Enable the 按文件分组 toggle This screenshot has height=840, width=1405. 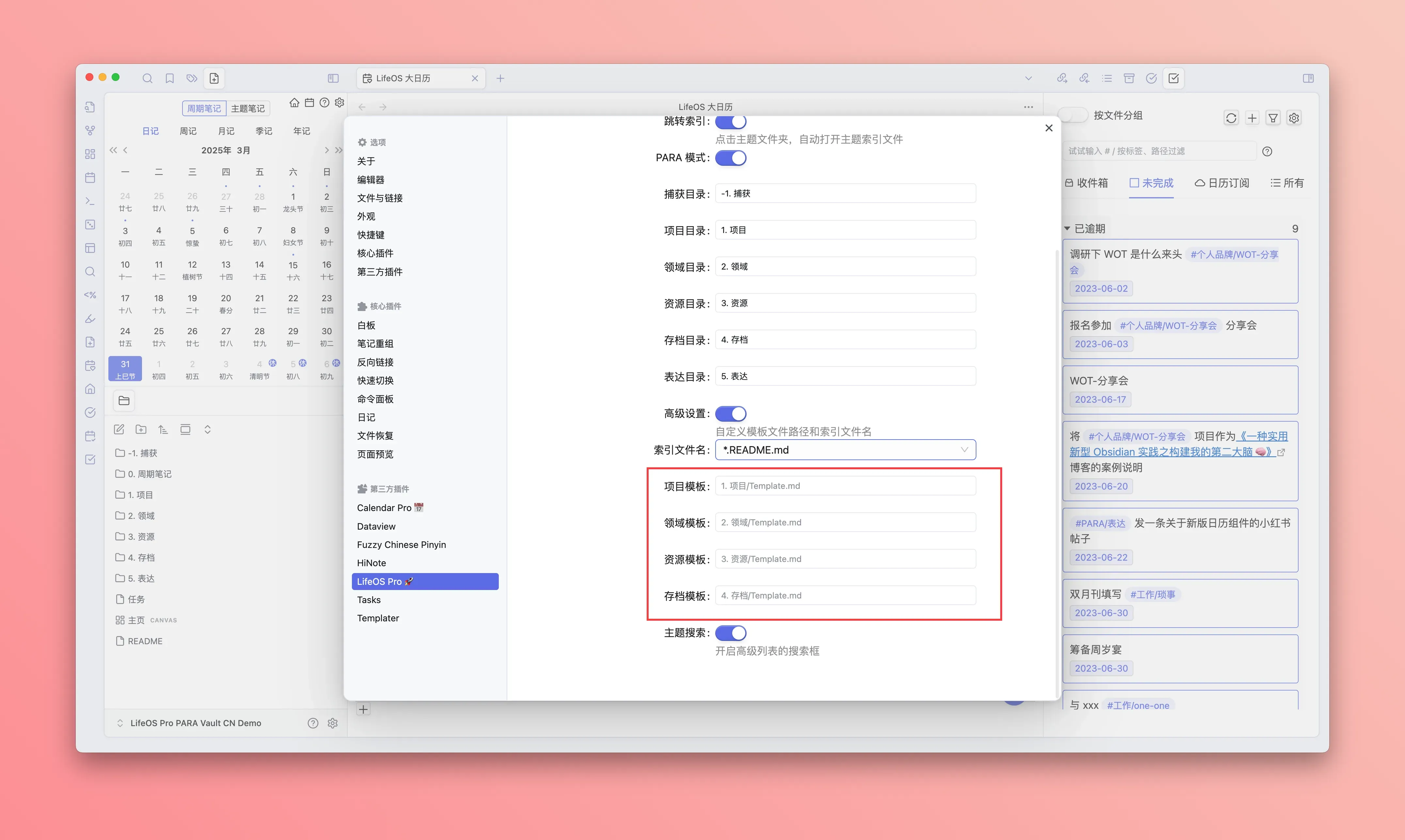click(1073, 116)
